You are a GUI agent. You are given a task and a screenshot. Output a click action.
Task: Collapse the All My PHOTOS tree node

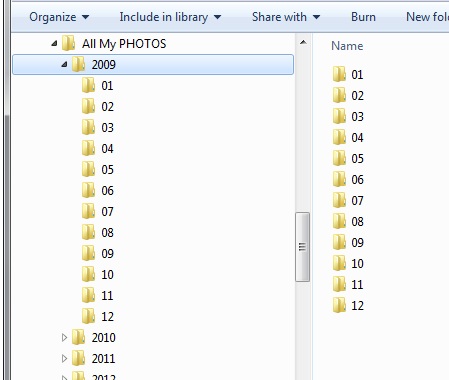pyautogui.click(x=54, y=43)
